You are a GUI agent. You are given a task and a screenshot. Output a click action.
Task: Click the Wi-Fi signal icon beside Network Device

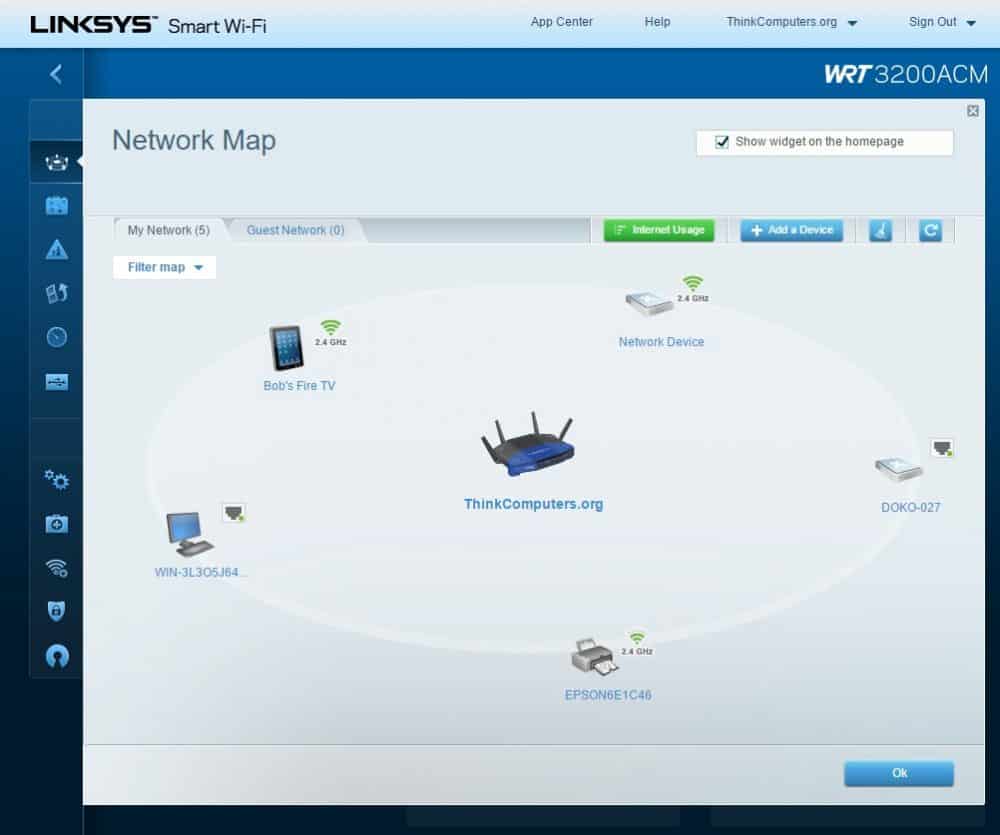point(693,283)
